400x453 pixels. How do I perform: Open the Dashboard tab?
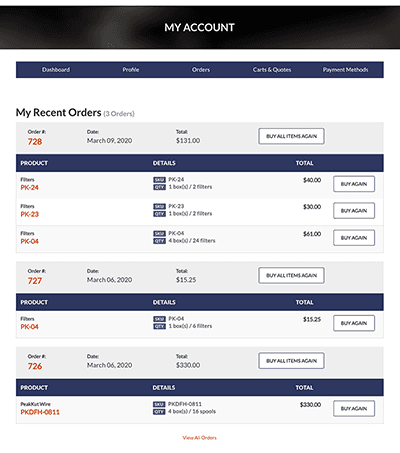tap(56, 70)
